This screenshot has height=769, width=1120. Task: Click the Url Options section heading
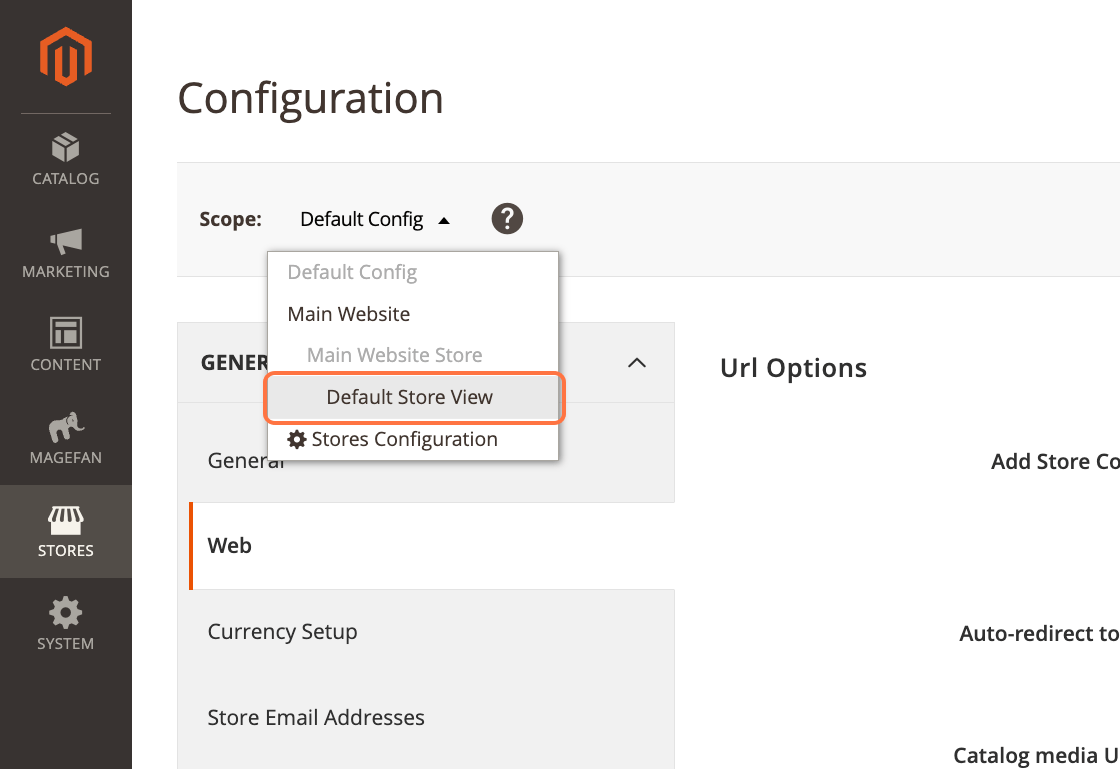[793, 367]
